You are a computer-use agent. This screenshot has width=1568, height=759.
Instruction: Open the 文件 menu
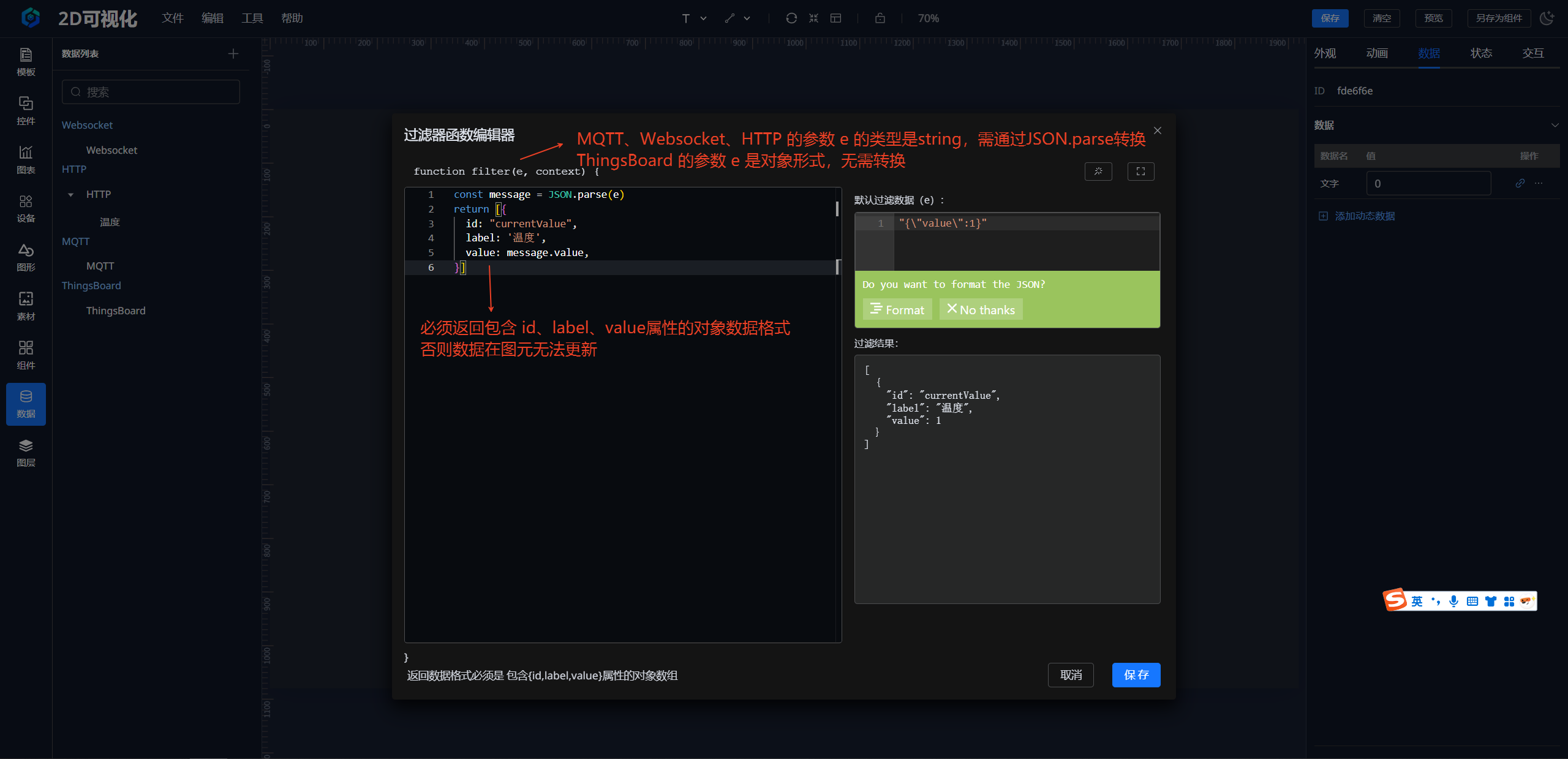click(173, 18)
